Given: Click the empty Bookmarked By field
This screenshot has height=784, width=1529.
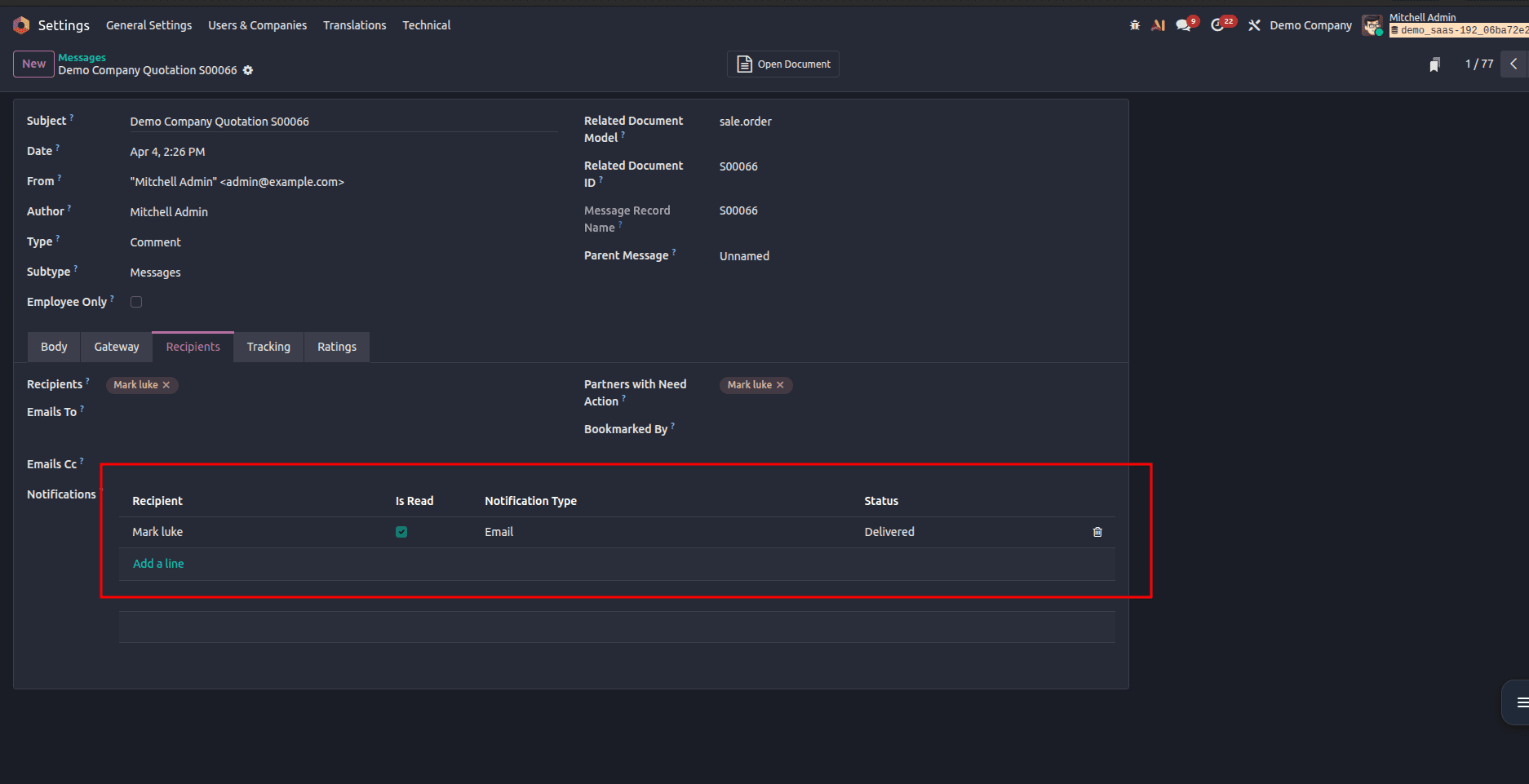Looking at the screenshot, I should 916,429.
